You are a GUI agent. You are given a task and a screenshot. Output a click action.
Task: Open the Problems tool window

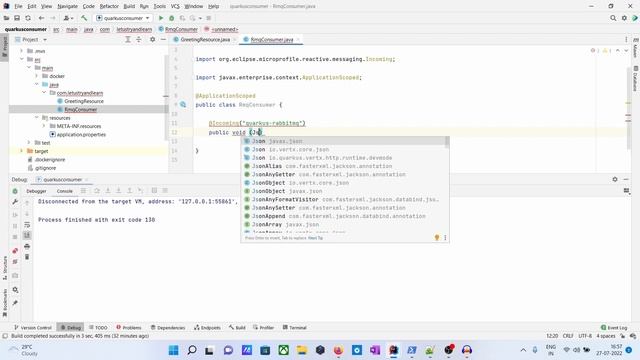tap(129, 327)
